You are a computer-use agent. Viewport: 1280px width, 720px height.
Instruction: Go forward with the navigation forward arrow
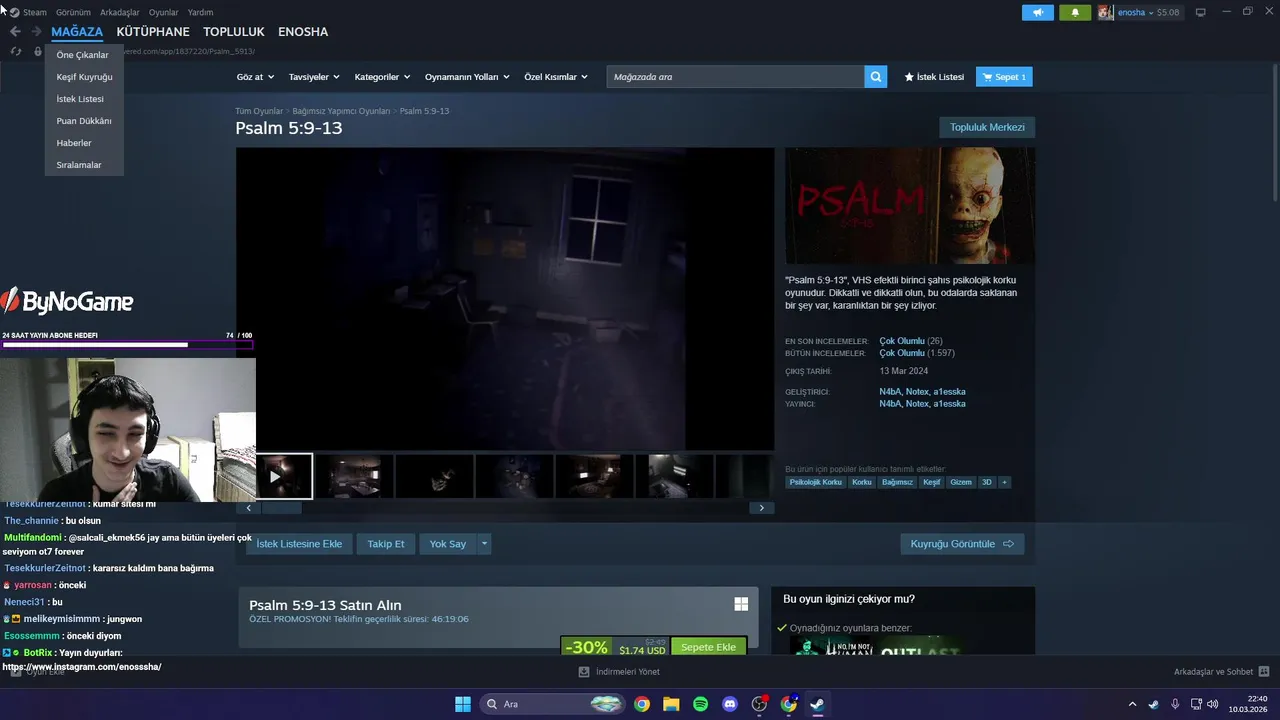point(36,32)
